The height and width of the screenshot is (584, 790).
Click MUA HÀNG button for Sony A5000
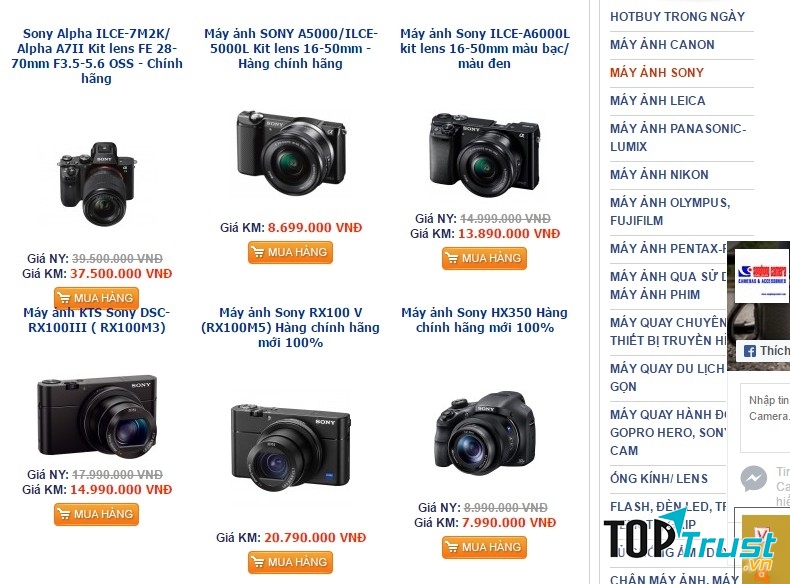click(x=290, y=252)
